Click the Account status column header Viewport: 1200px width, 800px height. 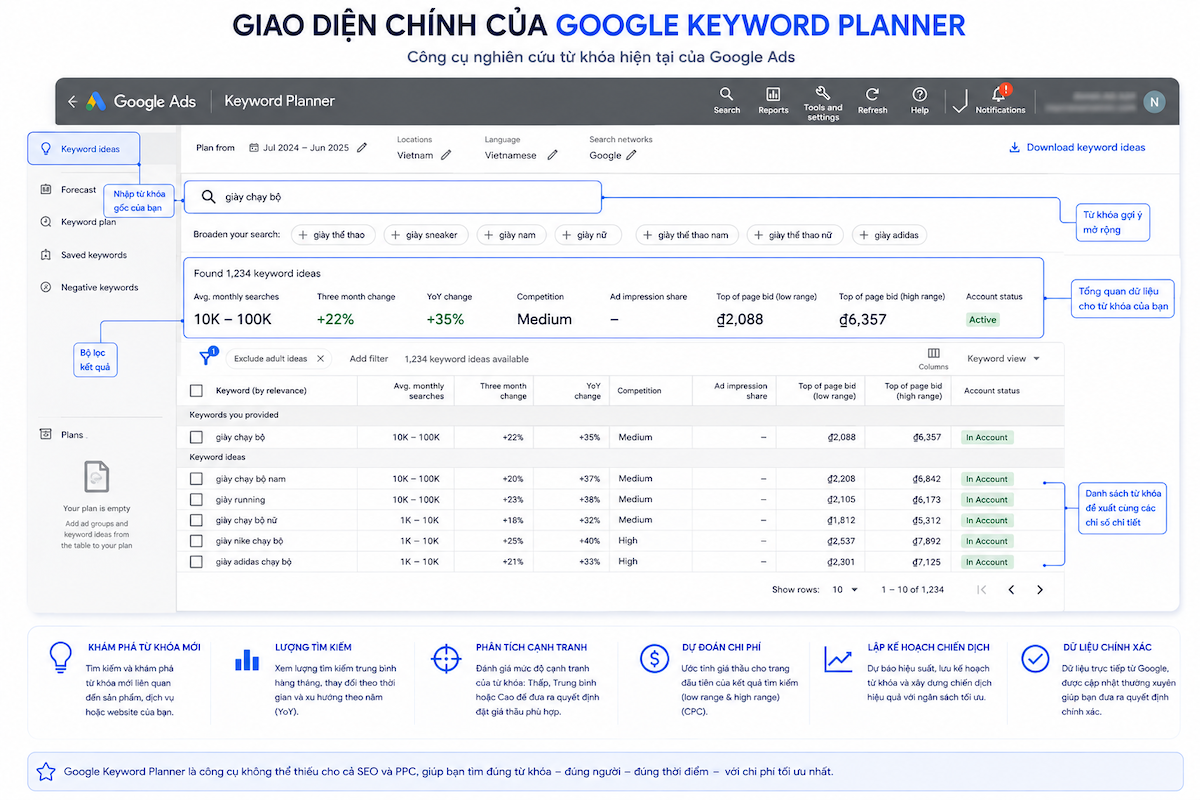point(992,391)
